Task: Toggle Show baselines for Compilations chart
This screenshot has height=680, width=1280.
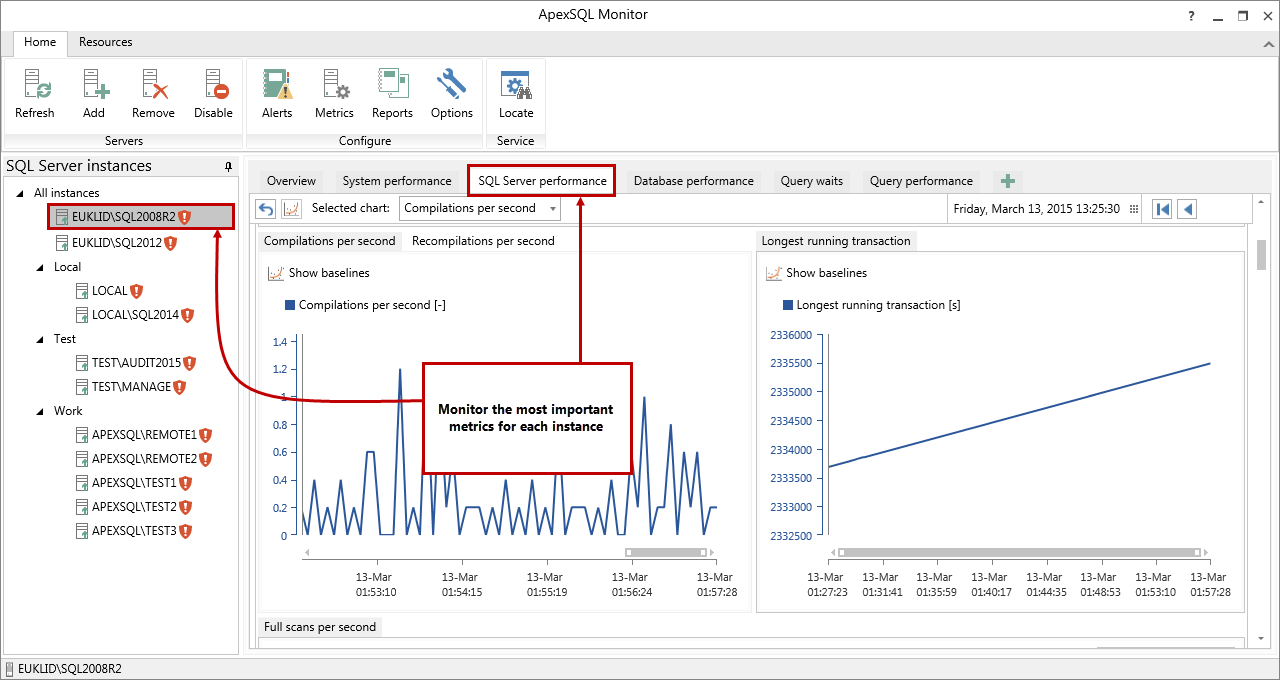Action: click(319, 273)
